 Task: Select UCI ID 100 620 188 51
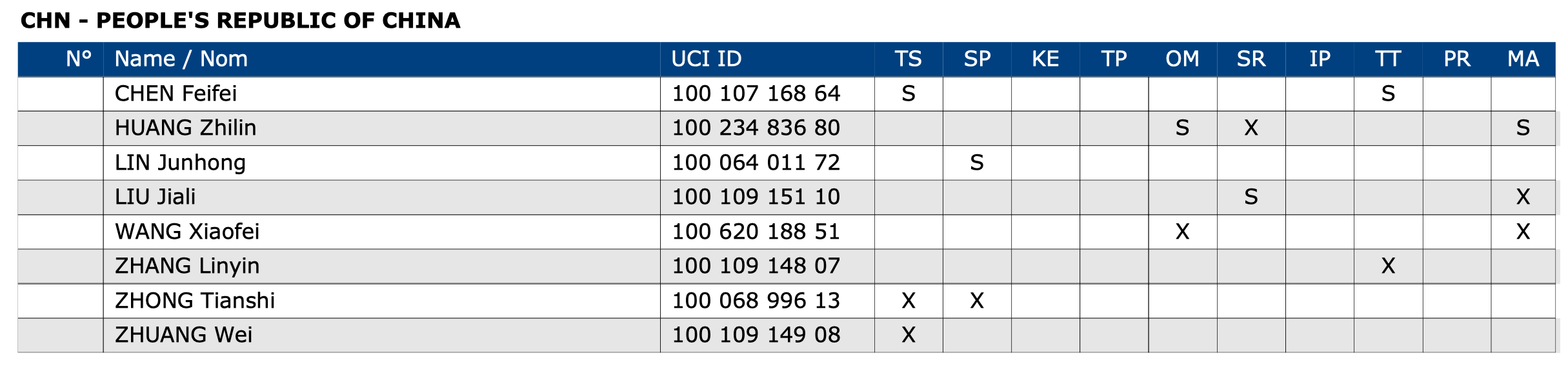[756, 232]
